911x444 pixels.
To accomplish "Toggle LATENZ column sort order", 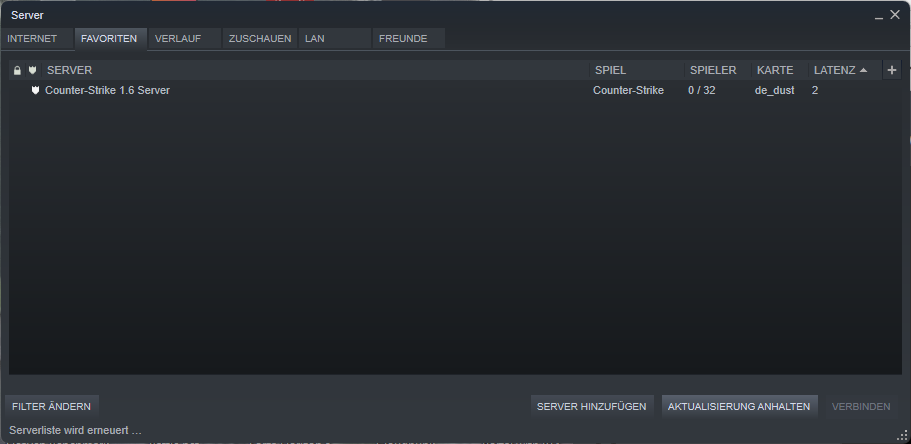I will pos(845,70).
